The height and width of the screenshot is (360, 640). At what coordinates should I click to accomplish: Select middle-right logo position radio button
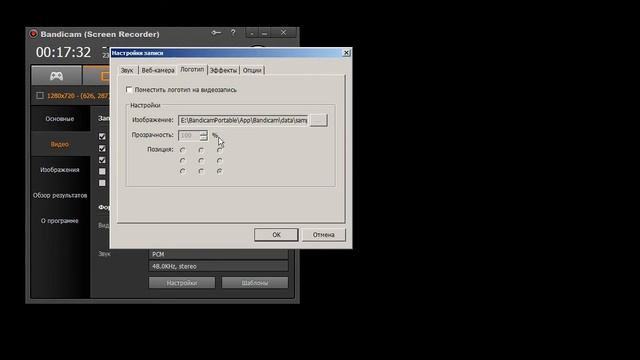tap(220, 160)
